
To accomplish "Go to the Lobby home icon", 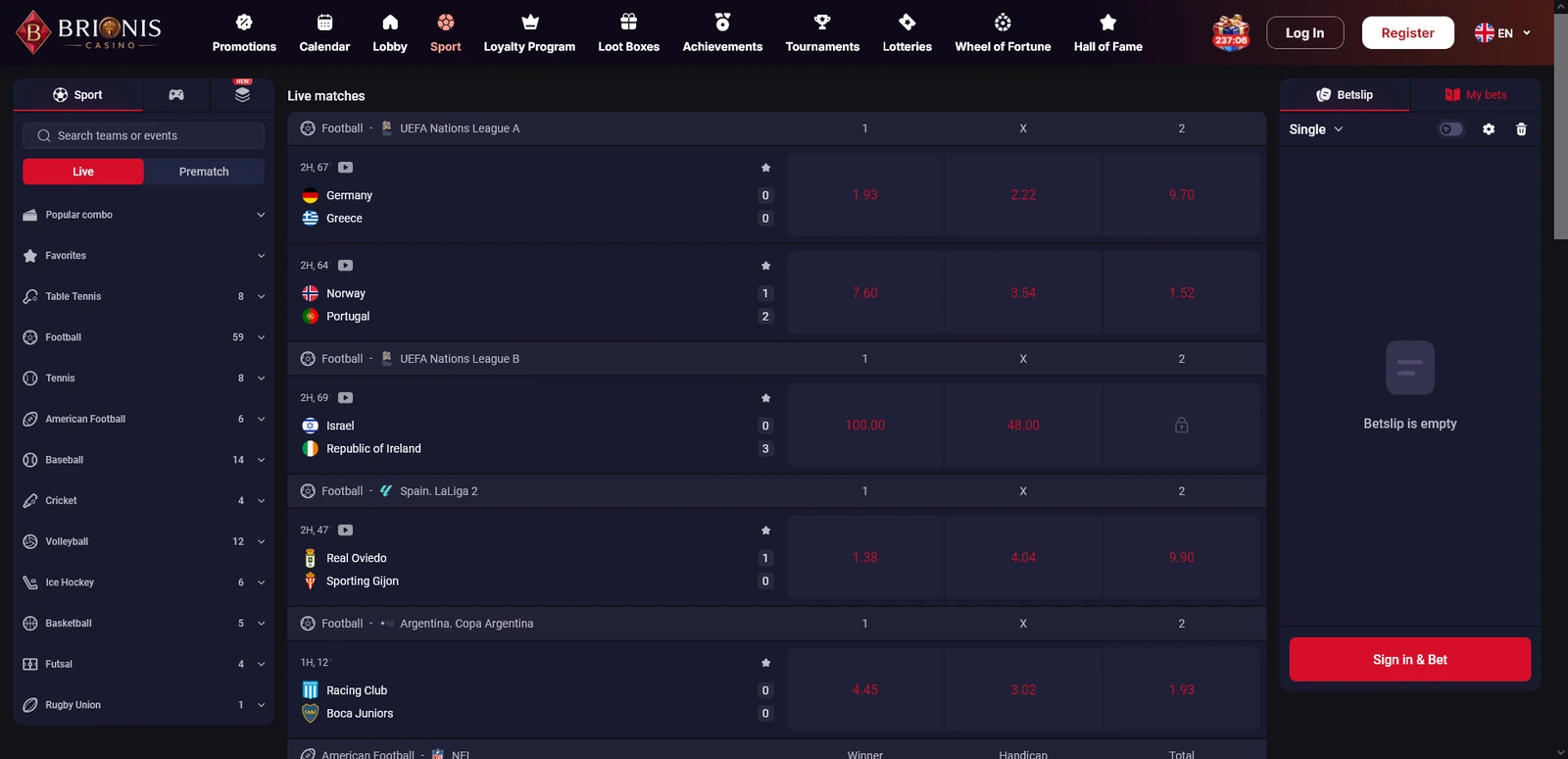I will click(390, 22).
